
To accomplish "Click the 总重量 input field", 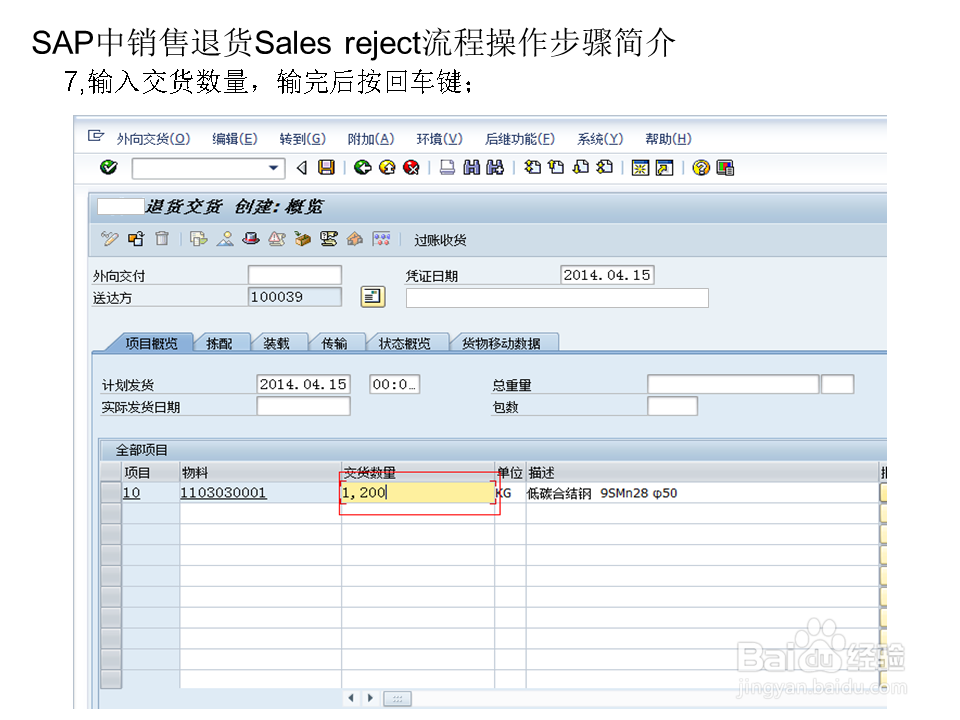I will click(732, 384).
